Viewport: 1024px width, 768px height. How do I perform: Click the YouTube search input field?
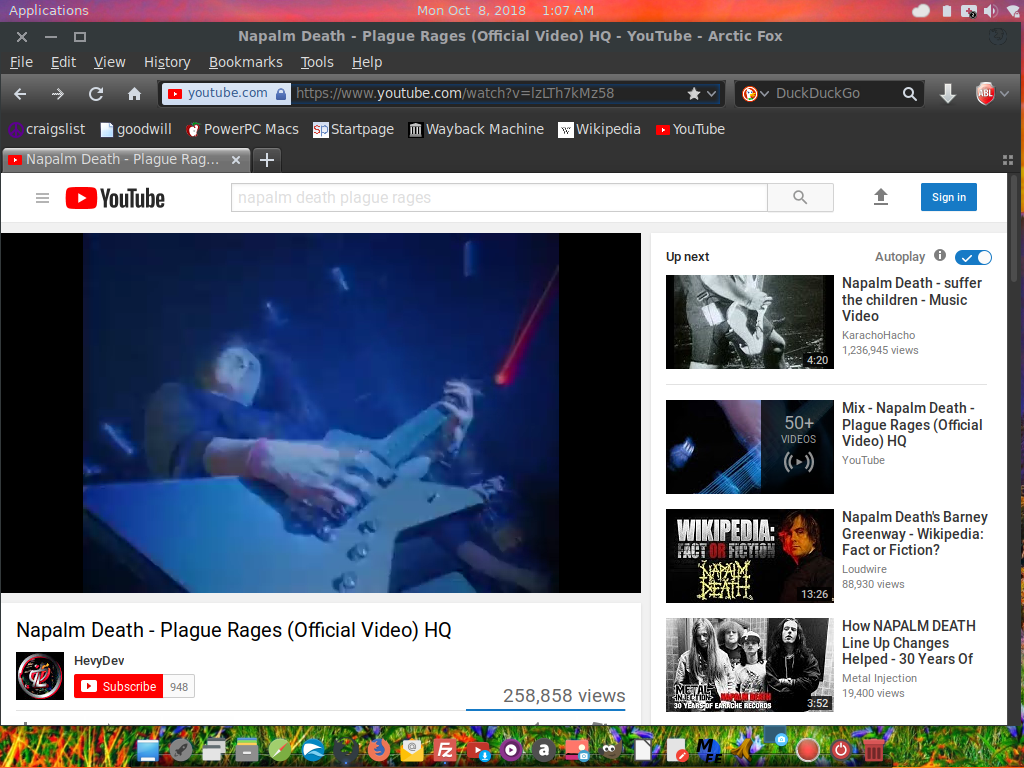tap(500, 197)
